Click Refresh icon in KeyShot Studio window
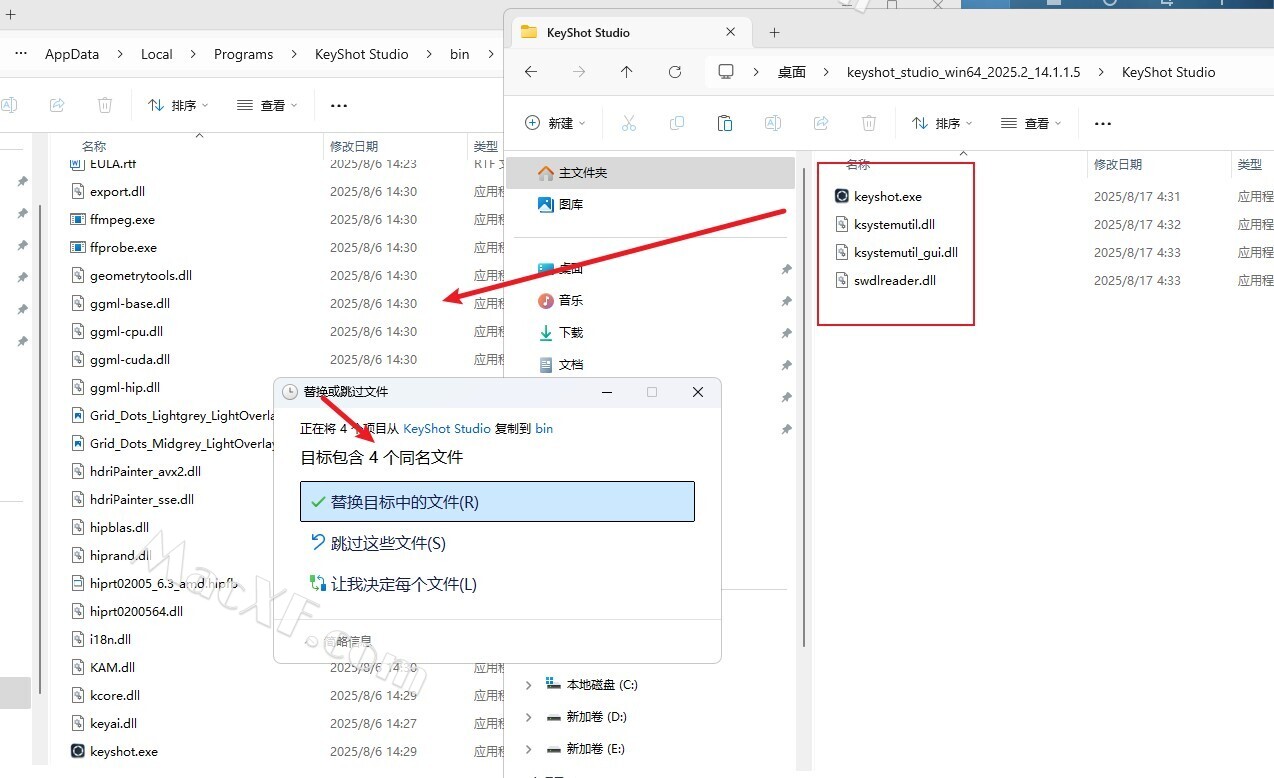The image size is (1274, 778). [675, 72]
